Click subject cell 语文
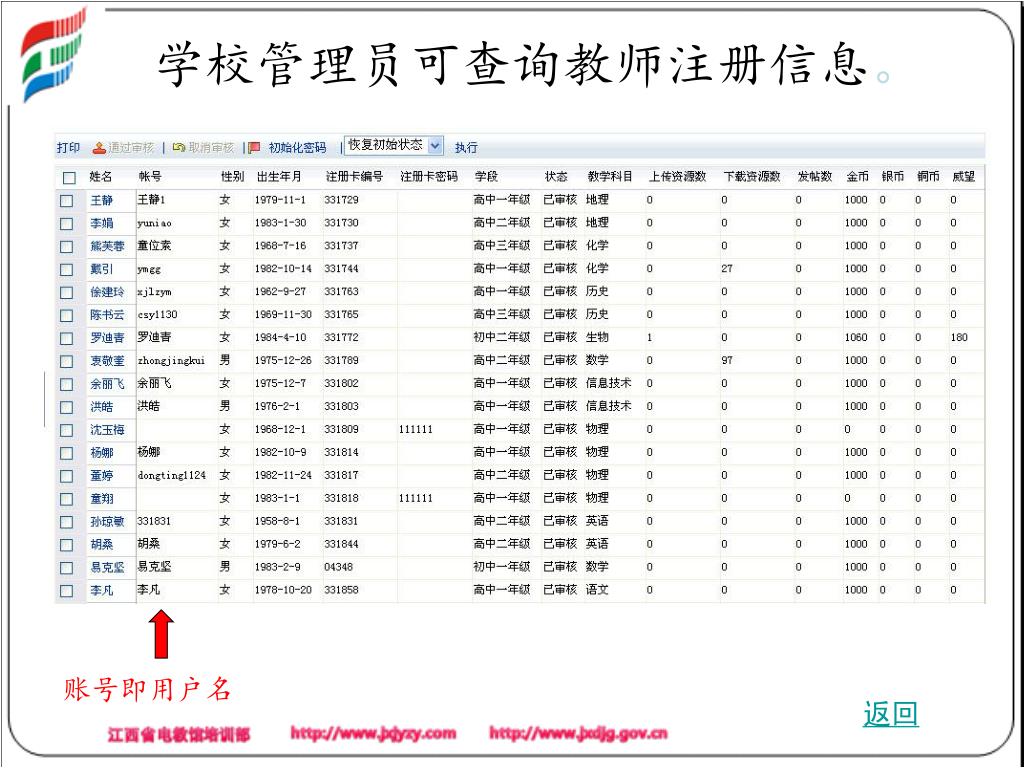1024x768 pixels. pos(597,590)
